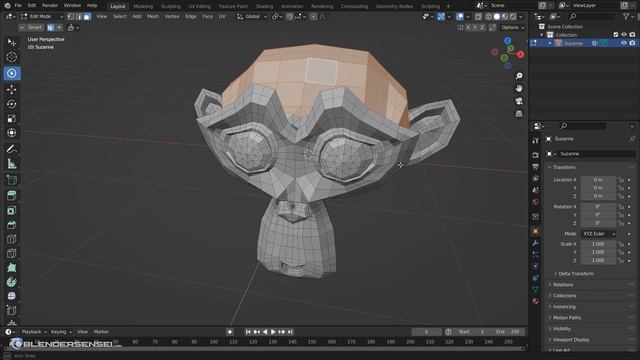Screen dimensions: 640x360
Task: Open the Vertex menu
Action: (172, 17)
